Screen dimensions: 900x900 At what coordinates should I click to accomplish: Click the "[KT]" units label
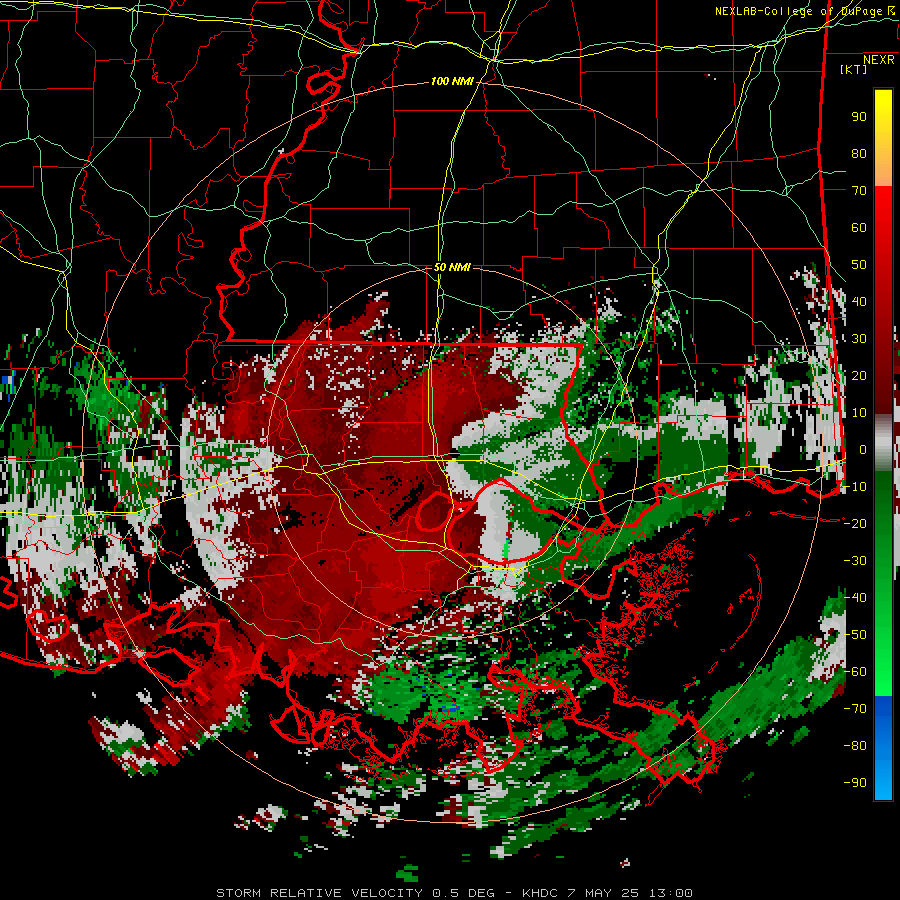click(x=854, y=69)
